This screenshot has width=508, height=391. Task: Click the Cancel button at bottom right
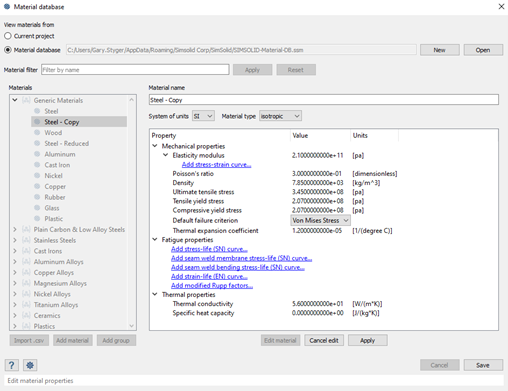coord(440,365)
